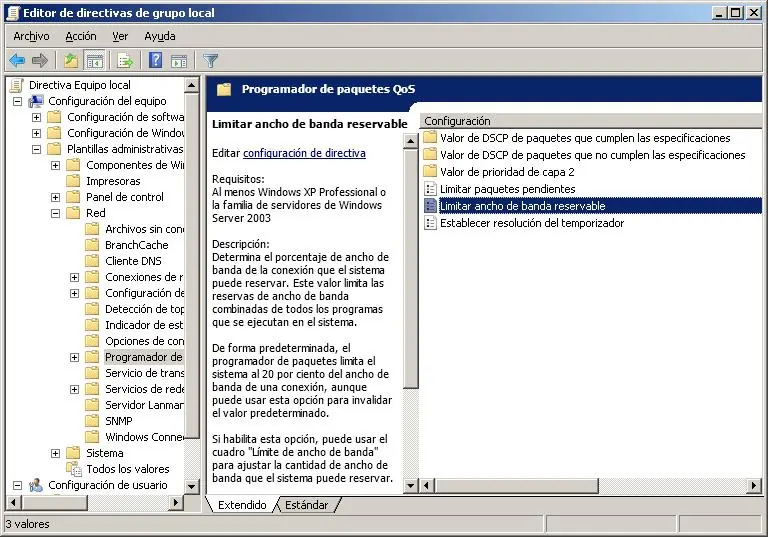This screenshot has width=768, height=537.
Task: Click policy icon of Limitar paquetes pendientes
Action: [x=430, y=189]
